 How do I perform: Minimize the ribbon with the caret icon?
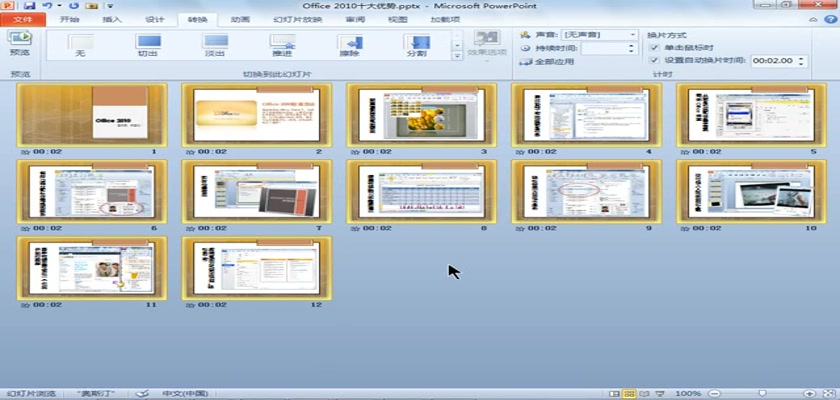(813, 19)
